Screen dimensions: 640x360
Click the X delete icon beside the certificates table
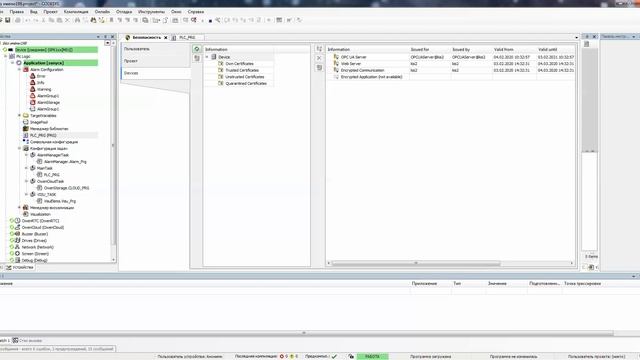[x=319, y=58]
